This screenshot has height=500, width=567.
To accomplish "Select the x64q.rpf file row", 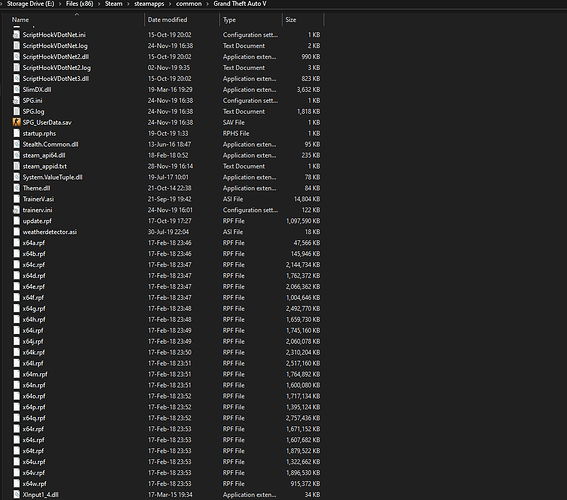I will coord(166,418).
